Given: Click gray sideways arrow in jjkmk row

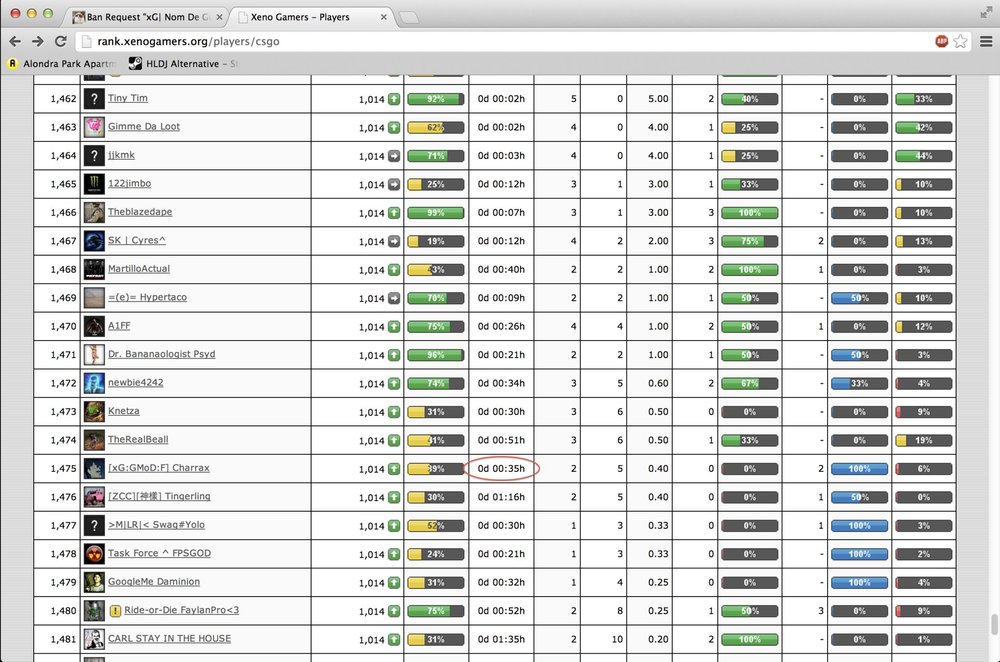Looking at the screenshot, I should (394, 156).
